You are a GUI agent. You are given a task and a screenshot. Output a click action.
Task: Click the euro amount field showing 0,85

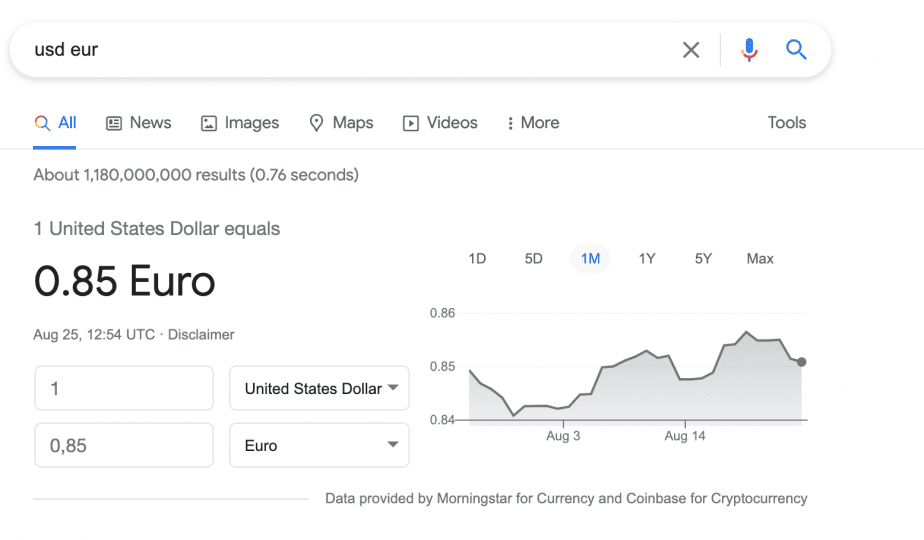coord(124,445)
